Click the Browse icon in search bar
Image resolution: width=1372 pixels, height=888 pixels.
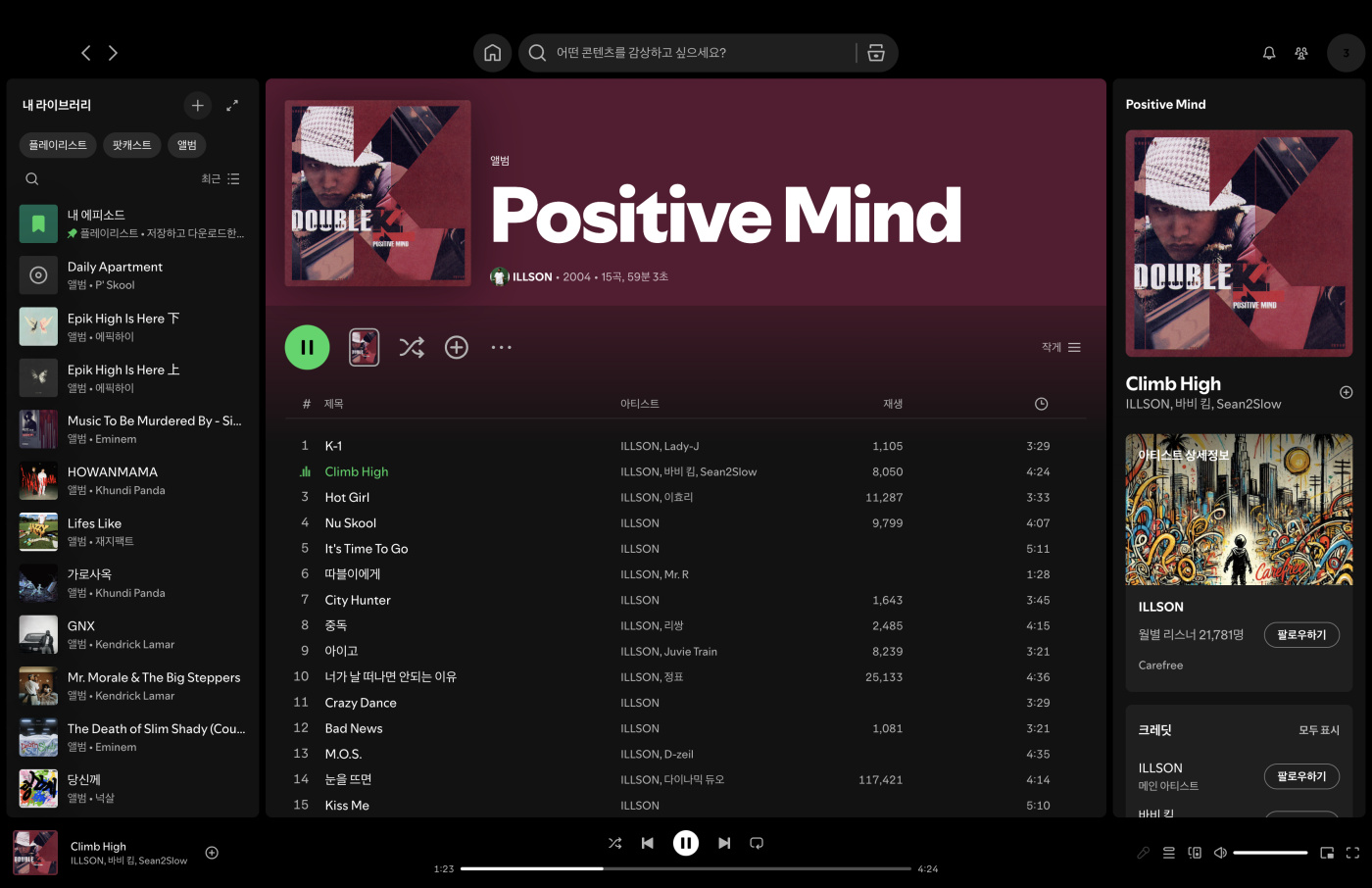876,53
